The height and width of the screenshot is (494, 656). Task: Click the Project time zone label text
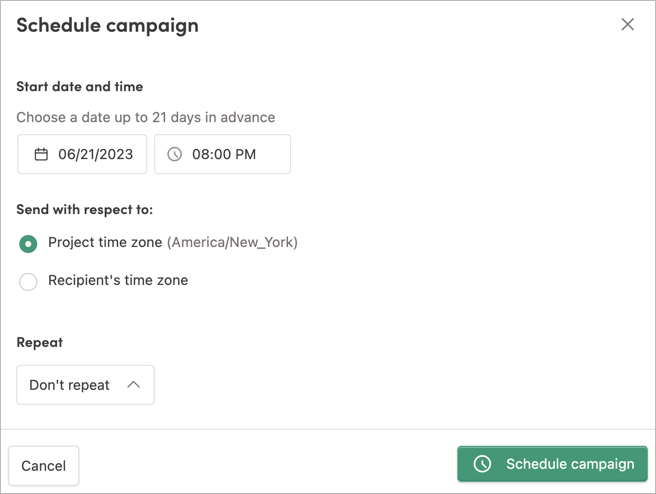click(x=105, y=242)
